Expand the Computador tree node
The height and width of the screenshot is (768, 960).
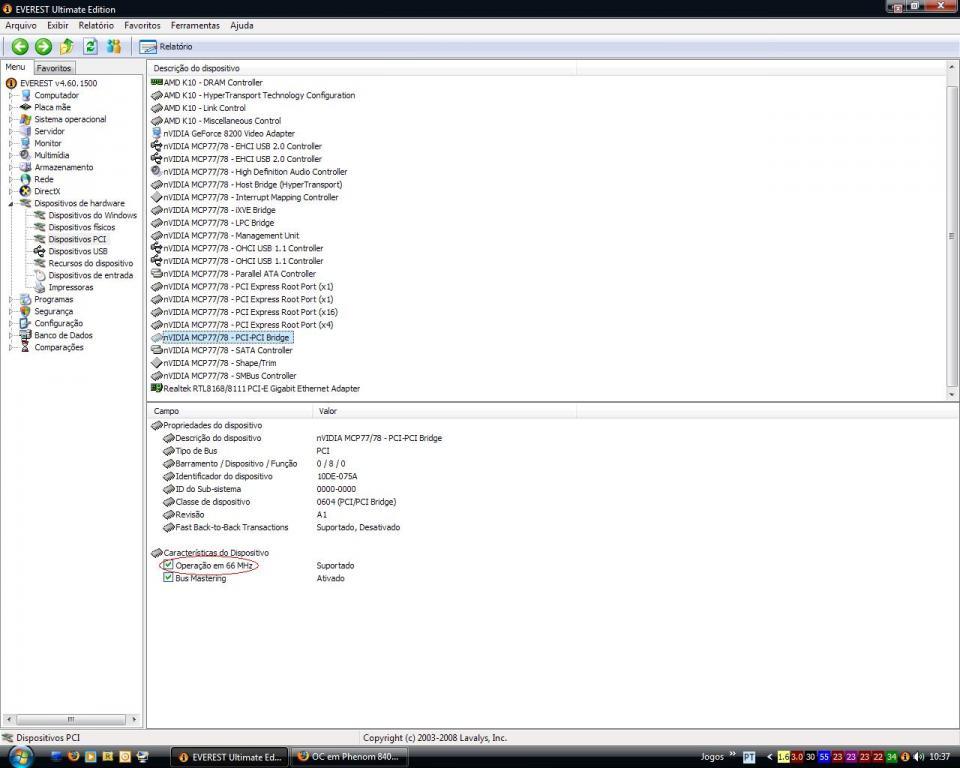[10, 96]
